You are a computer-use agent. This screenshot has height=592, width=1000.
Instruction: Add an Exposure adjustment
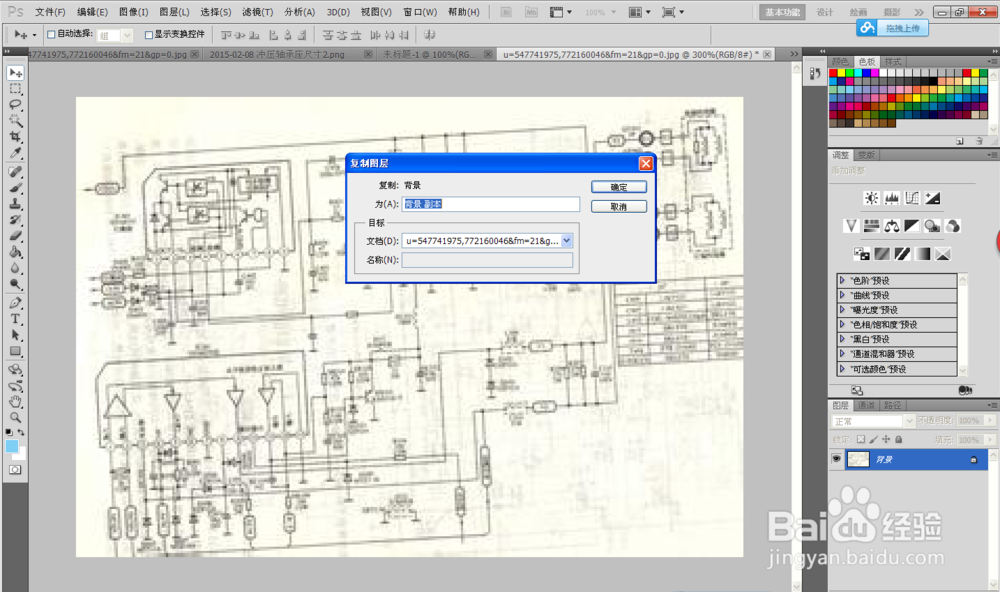pyautogui.click(x=932, y=198)
